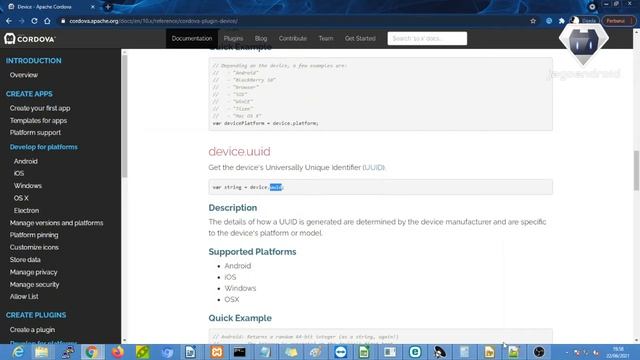
Task: Reload the Cordova docs page
Action: pos(34,21)
